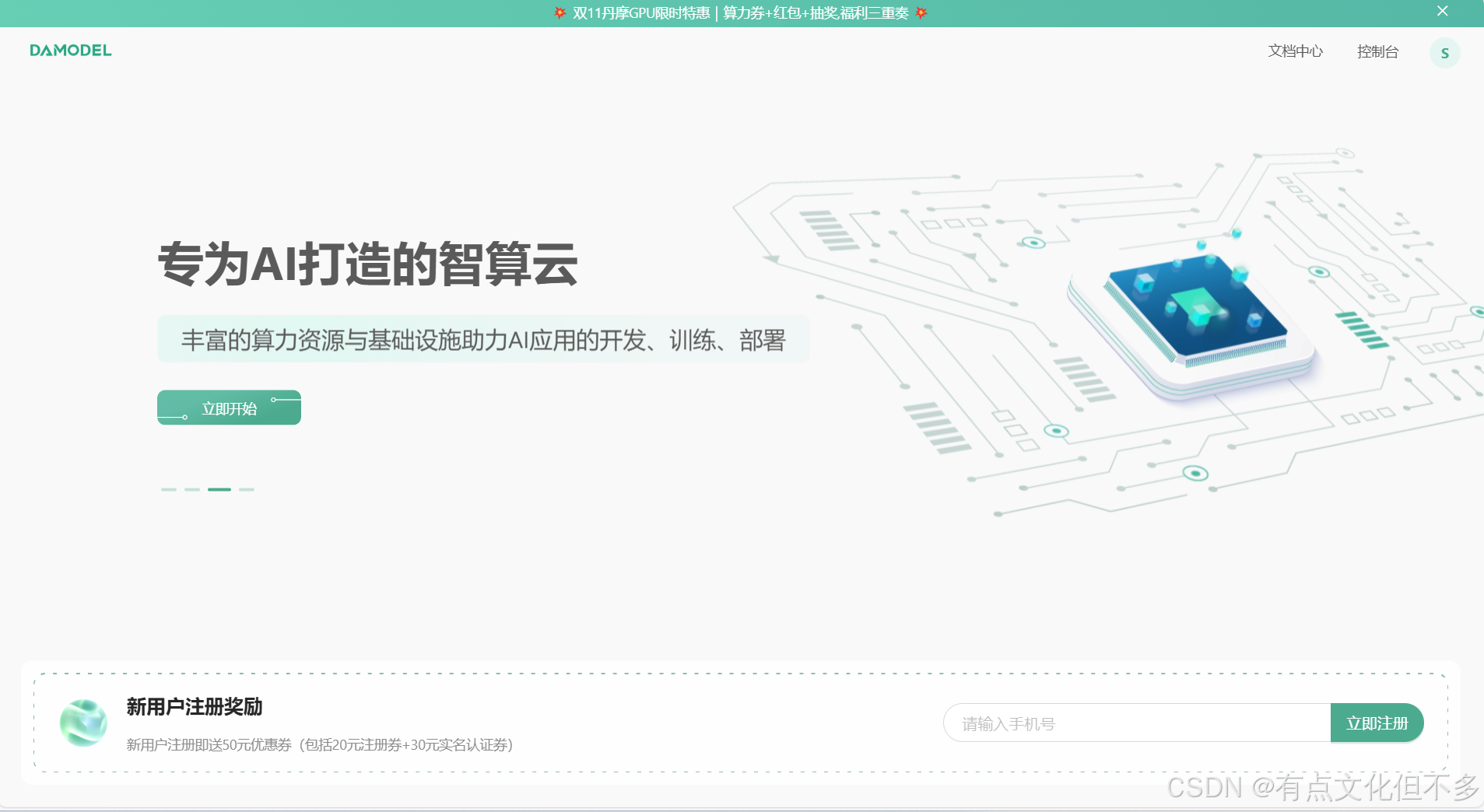
Task: Open the 双11丹摩GPU限时特惠 banner link
Action: pyautogui.click(x=740, y=12)
